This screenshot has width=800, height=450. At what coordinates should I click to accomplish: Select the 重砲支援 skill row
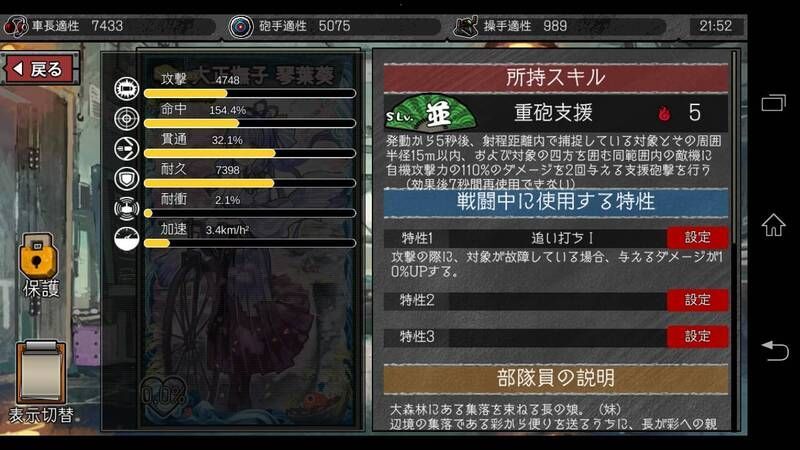pyautogui.click(x=556, y=113)
